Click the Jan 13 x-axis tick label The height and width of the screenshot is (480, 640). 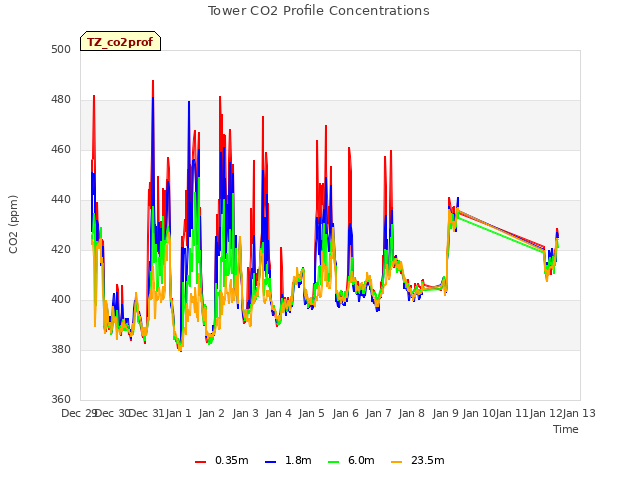[x=579, y=413]
